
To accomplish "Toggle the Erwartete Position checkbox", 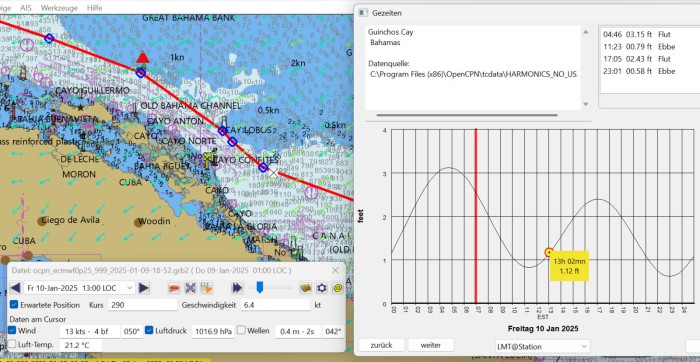I will pos(14,305).
